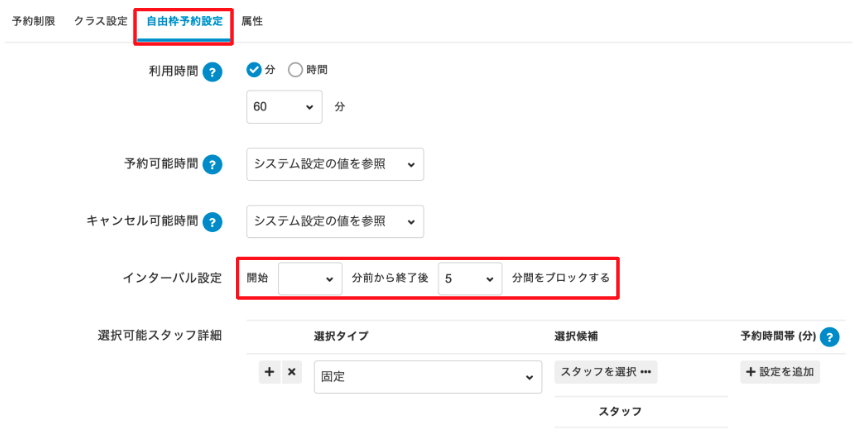Show help for キャンセル可能時間

point(212,221)
